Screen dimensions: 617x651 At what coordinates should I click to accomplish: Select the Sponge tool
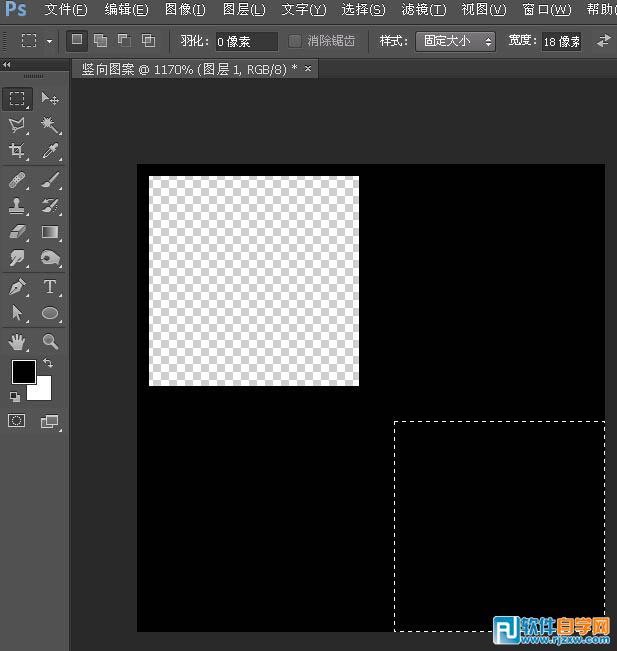pos(50,258)
